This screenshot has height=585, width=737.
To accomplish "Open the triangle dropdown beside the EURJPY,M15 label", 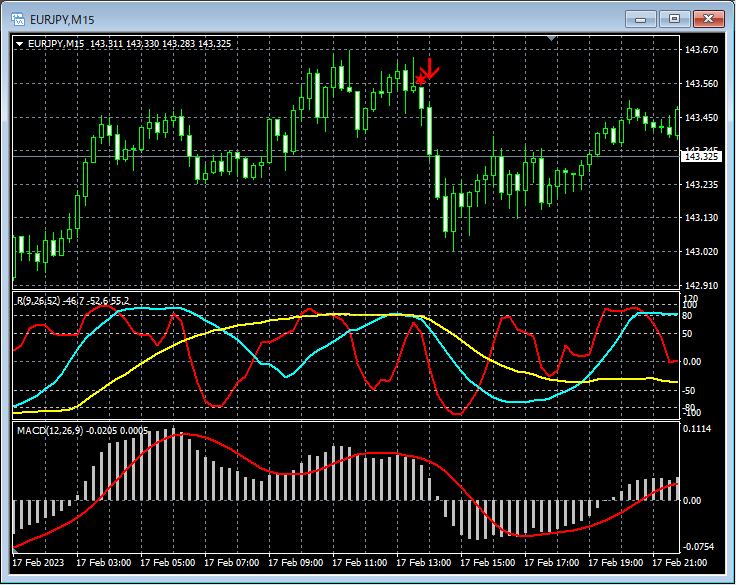I will pos(20,44).
